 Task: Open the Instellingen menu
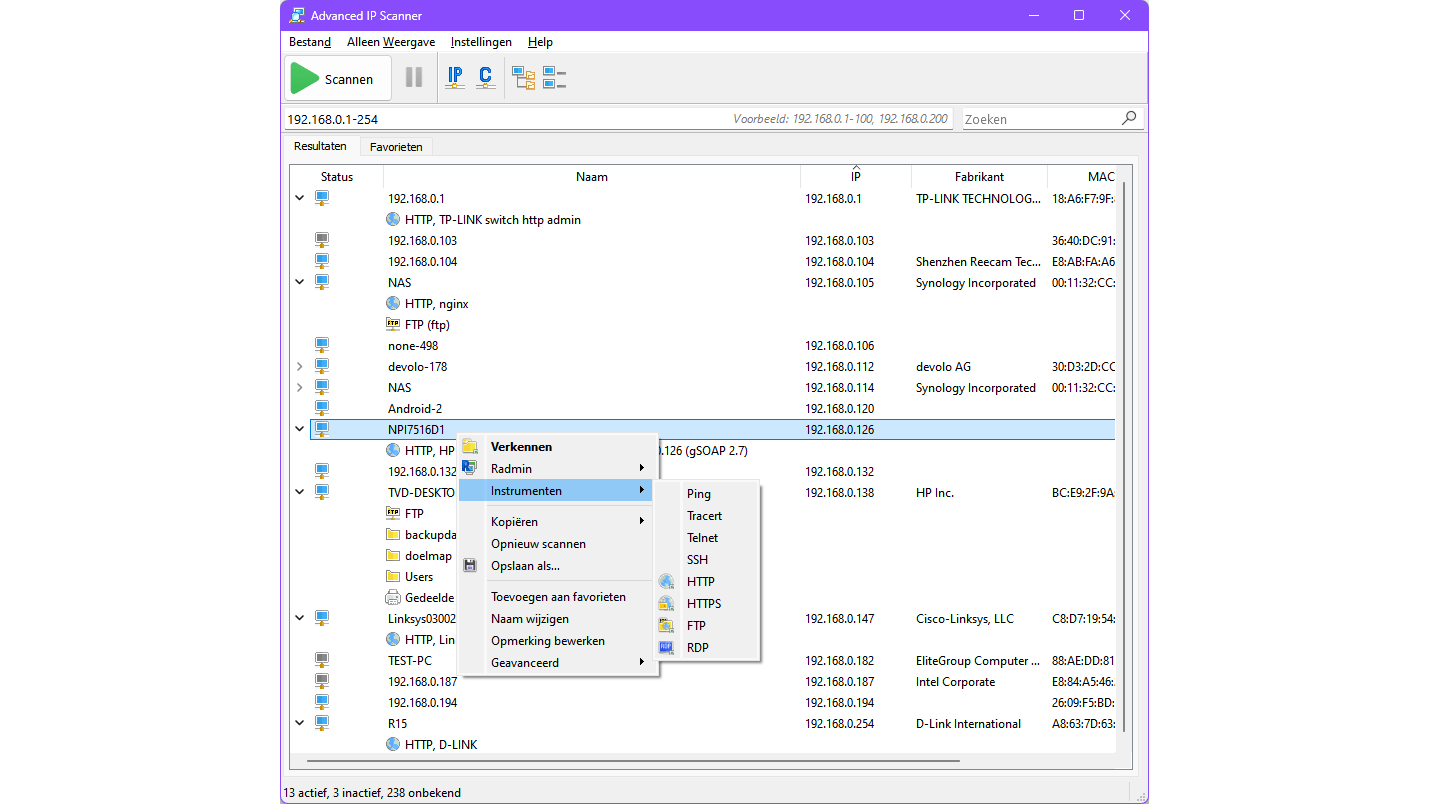coord(481,42)
